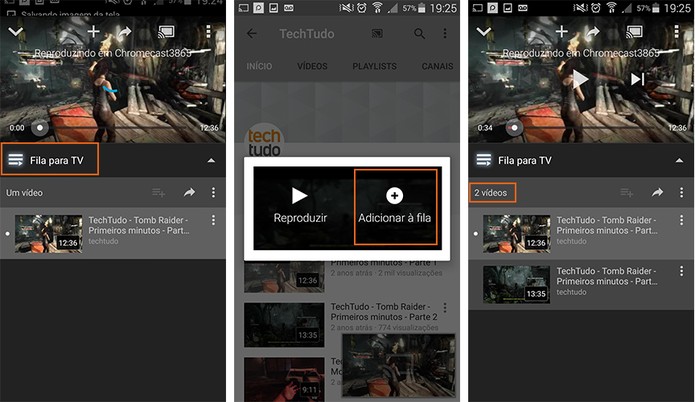
Task: Switch to the VÍDEOS tab
Action: coord(312,66)
